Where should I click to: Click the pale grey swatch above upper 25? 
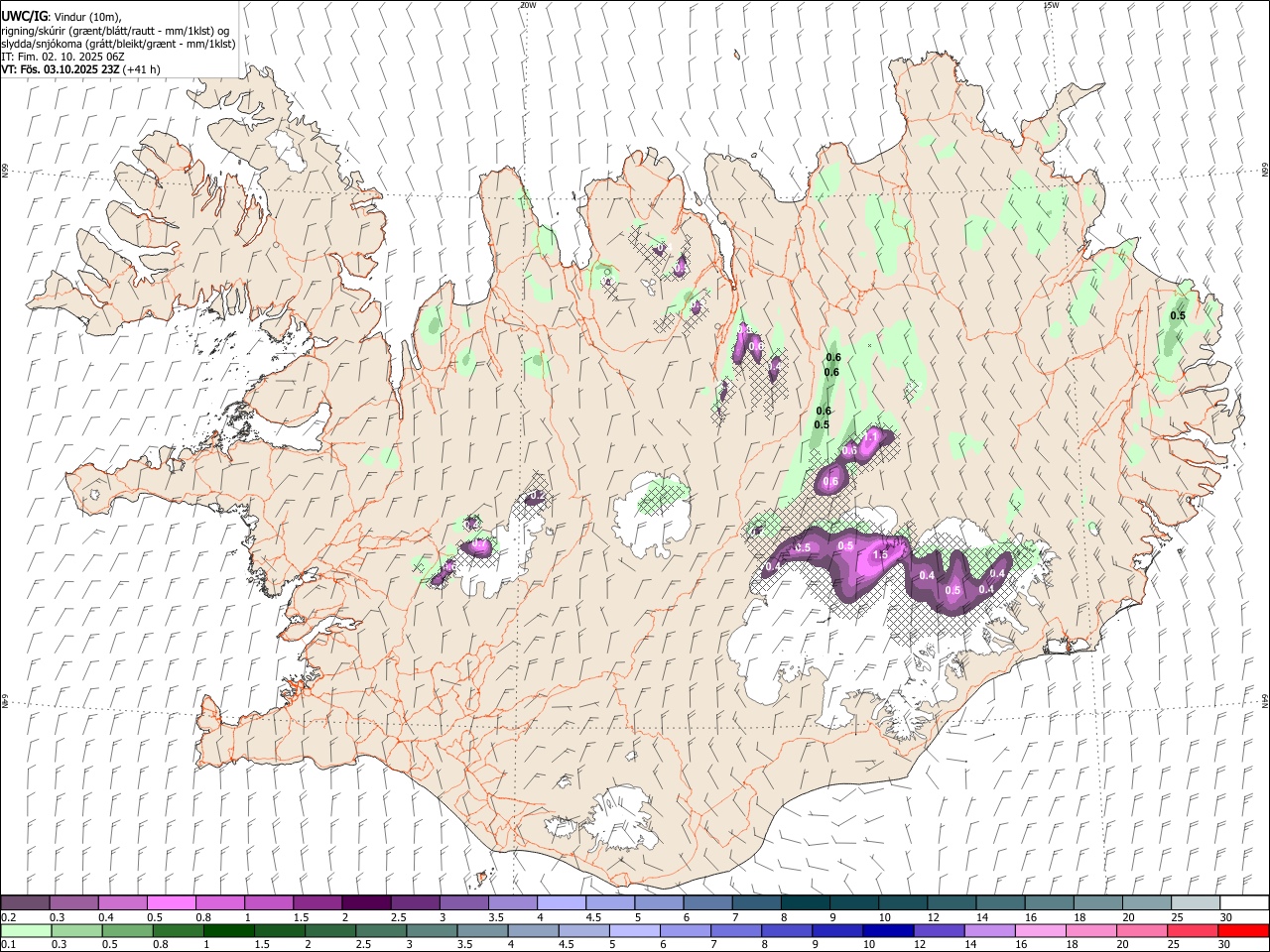tap(1195, 903)
